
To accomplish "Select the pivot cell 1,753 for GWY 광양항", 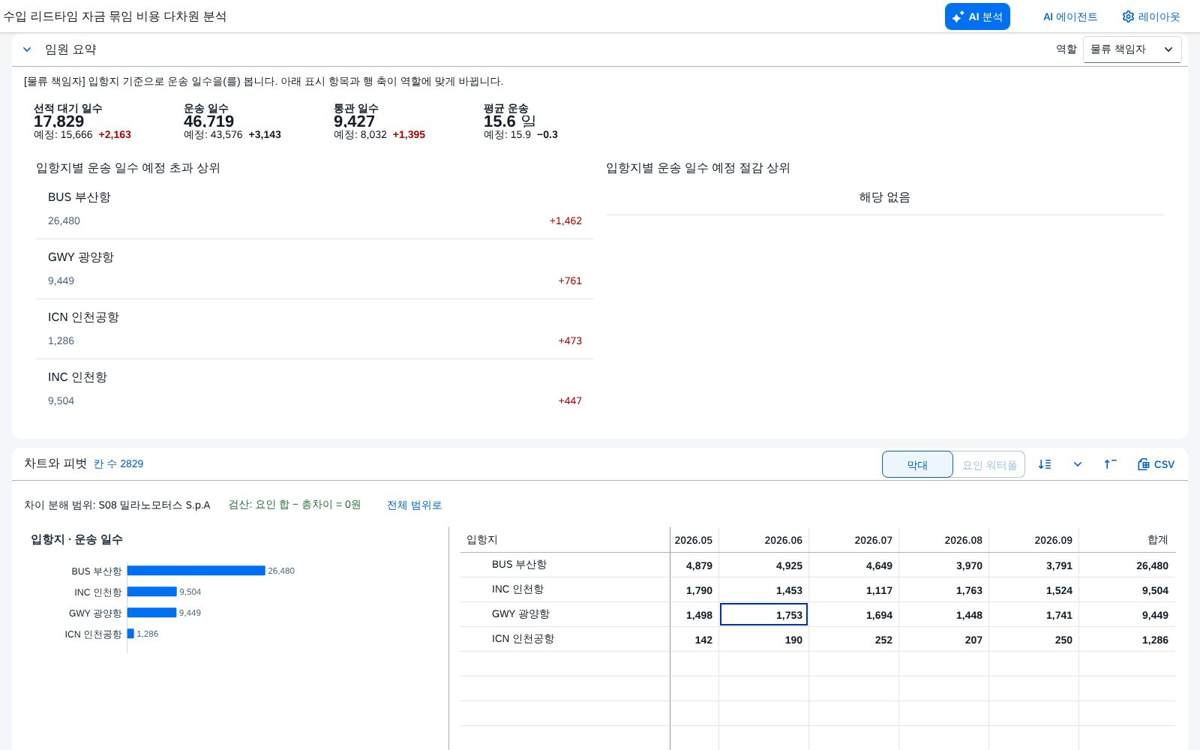I will point(764,615).
